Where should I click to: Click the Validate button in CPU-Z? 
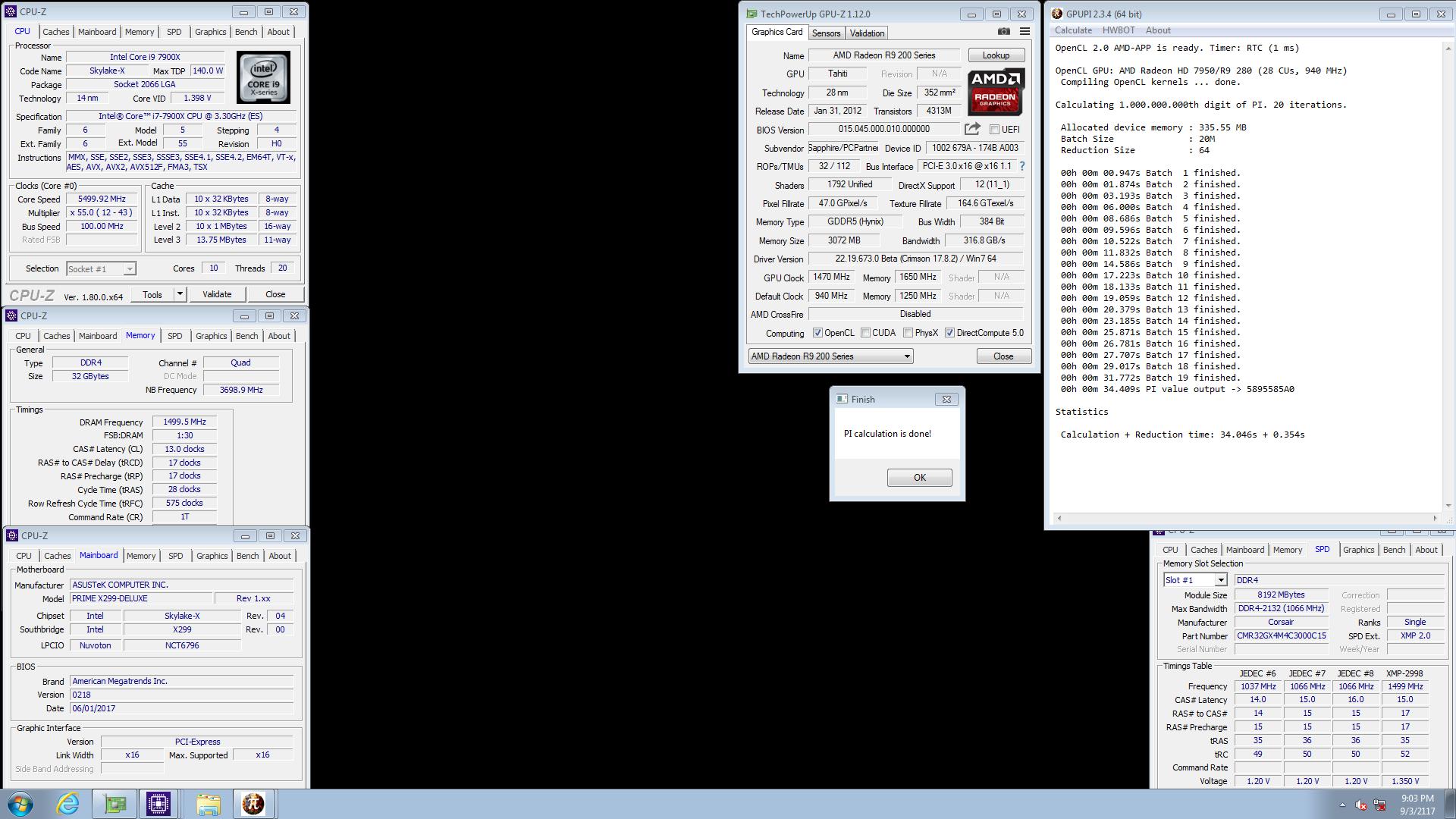[x=217, y=294]
